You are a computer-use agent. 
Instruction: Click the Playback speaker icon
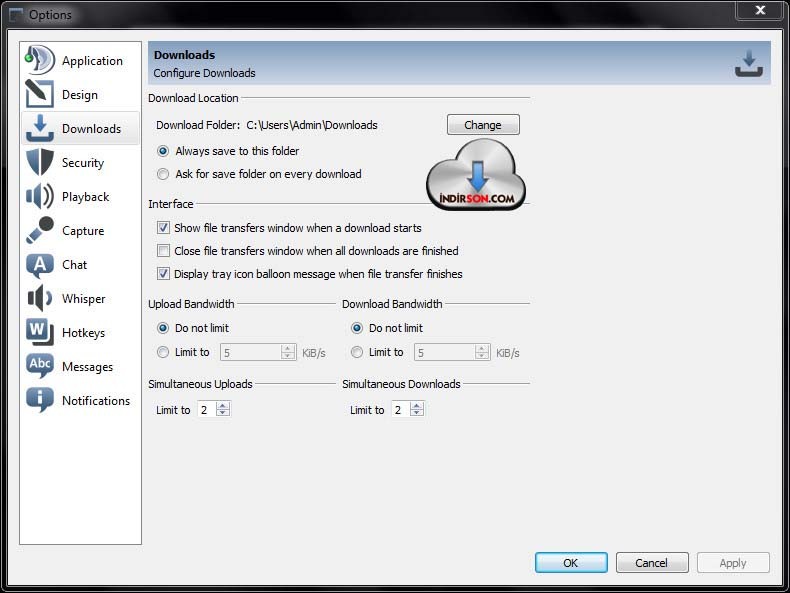[40, 196]
